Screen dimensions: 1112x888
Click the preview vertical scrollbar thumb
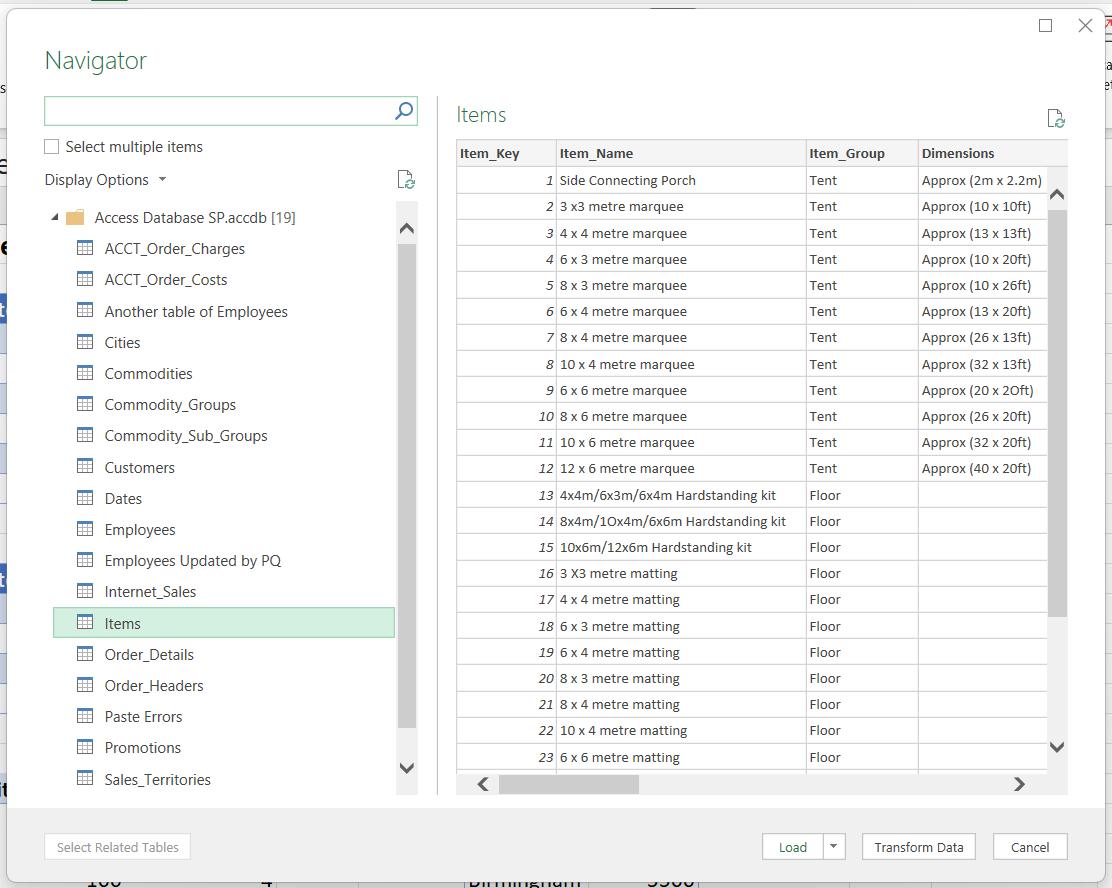pos(1057,413)
